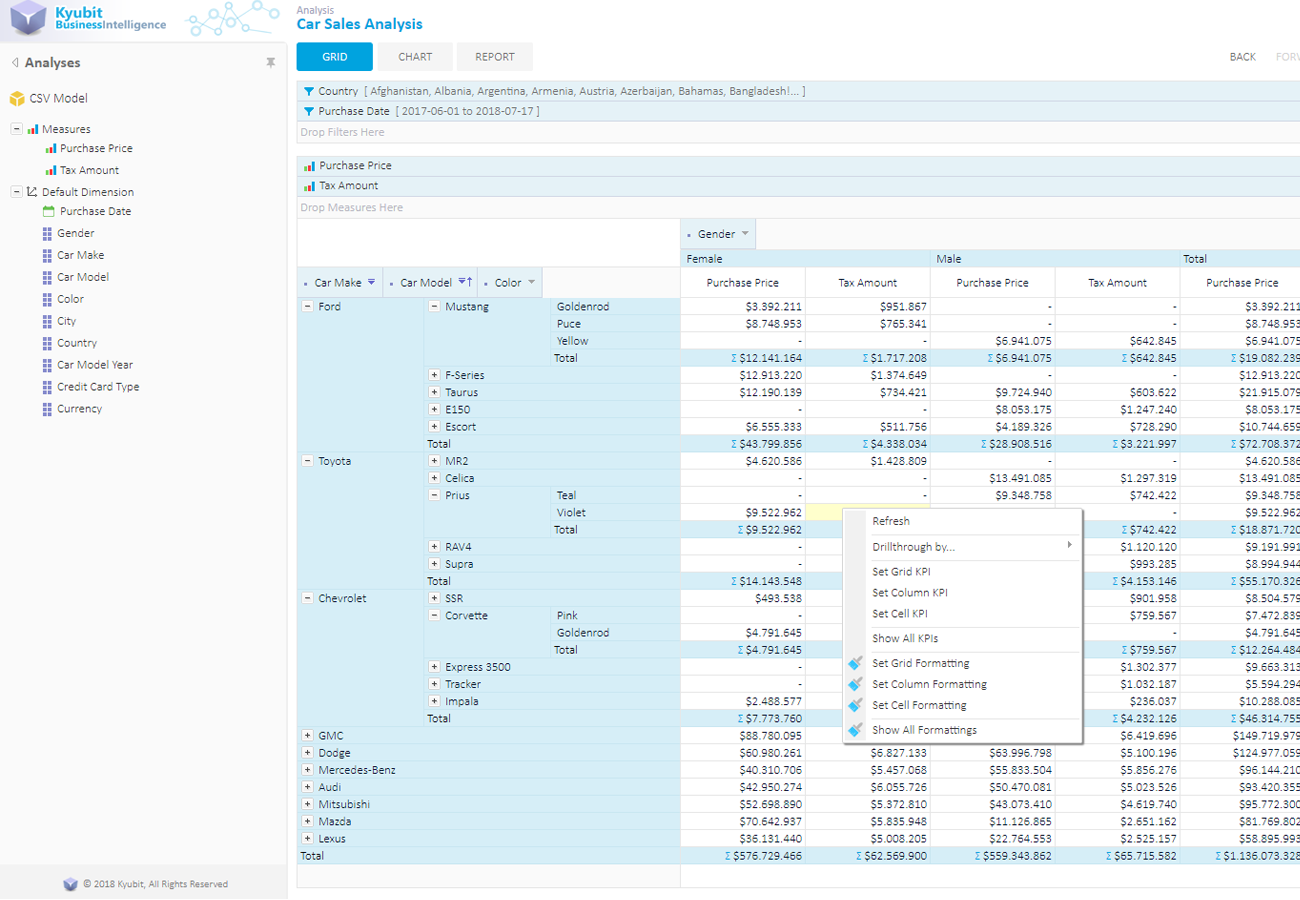1300x900 pixels.
Task: Select the Purchase Price measure icon
Action: (50, 148)
